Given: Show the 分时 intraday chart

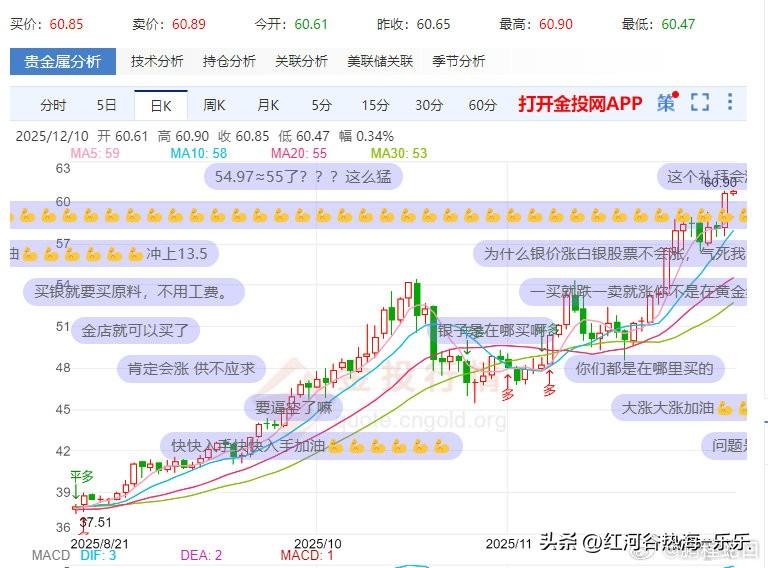Looking at the screenshot, I should 53,105.
